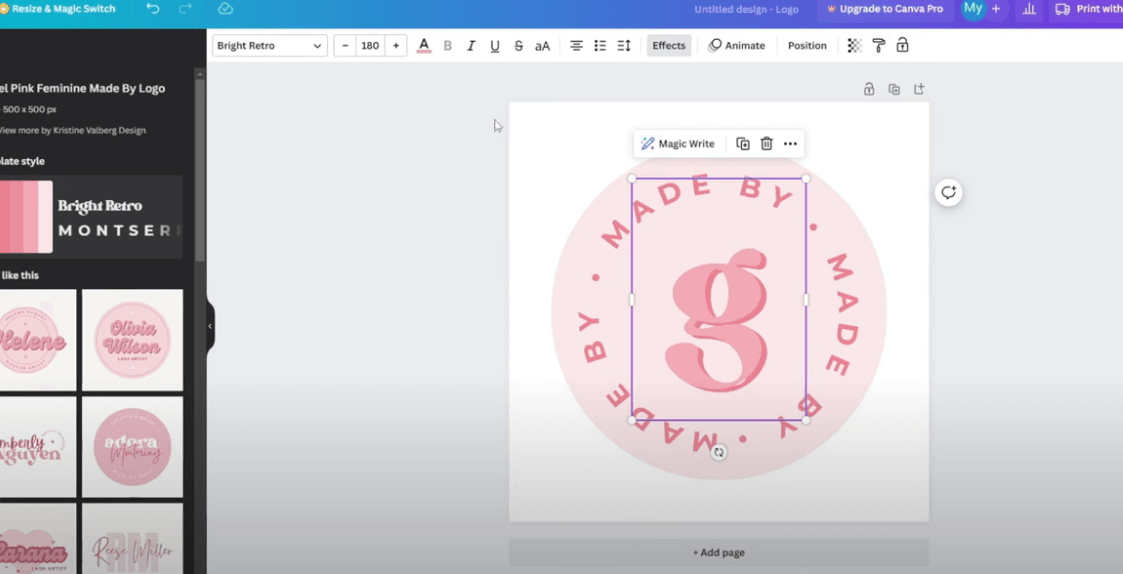Toggle bold formatting
The height and width of the screenshot is (574, 1123).
pos(447,46)
